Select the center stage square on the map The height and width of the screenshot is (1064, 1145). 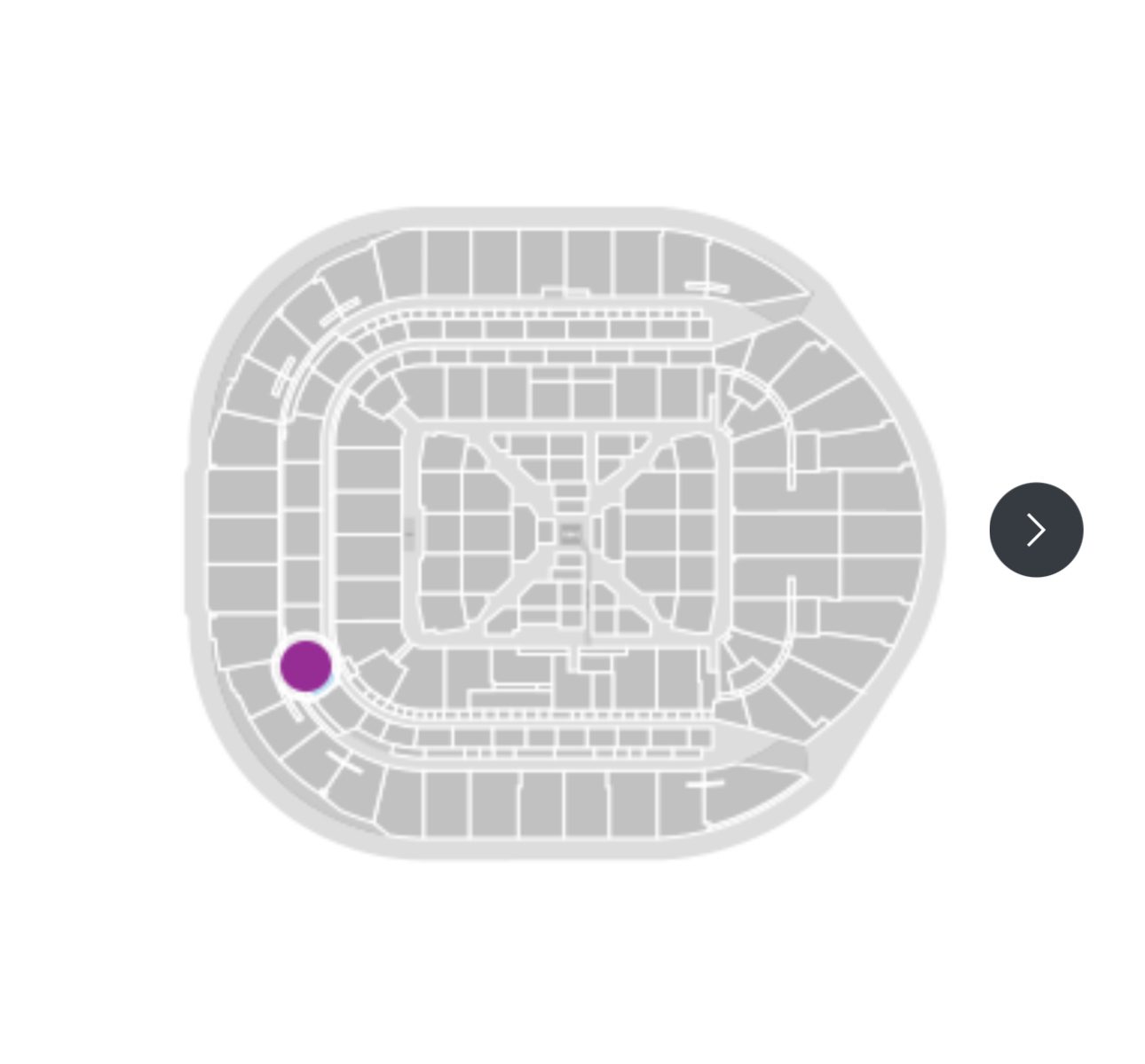pyautogui.click(x=571, y=533)
